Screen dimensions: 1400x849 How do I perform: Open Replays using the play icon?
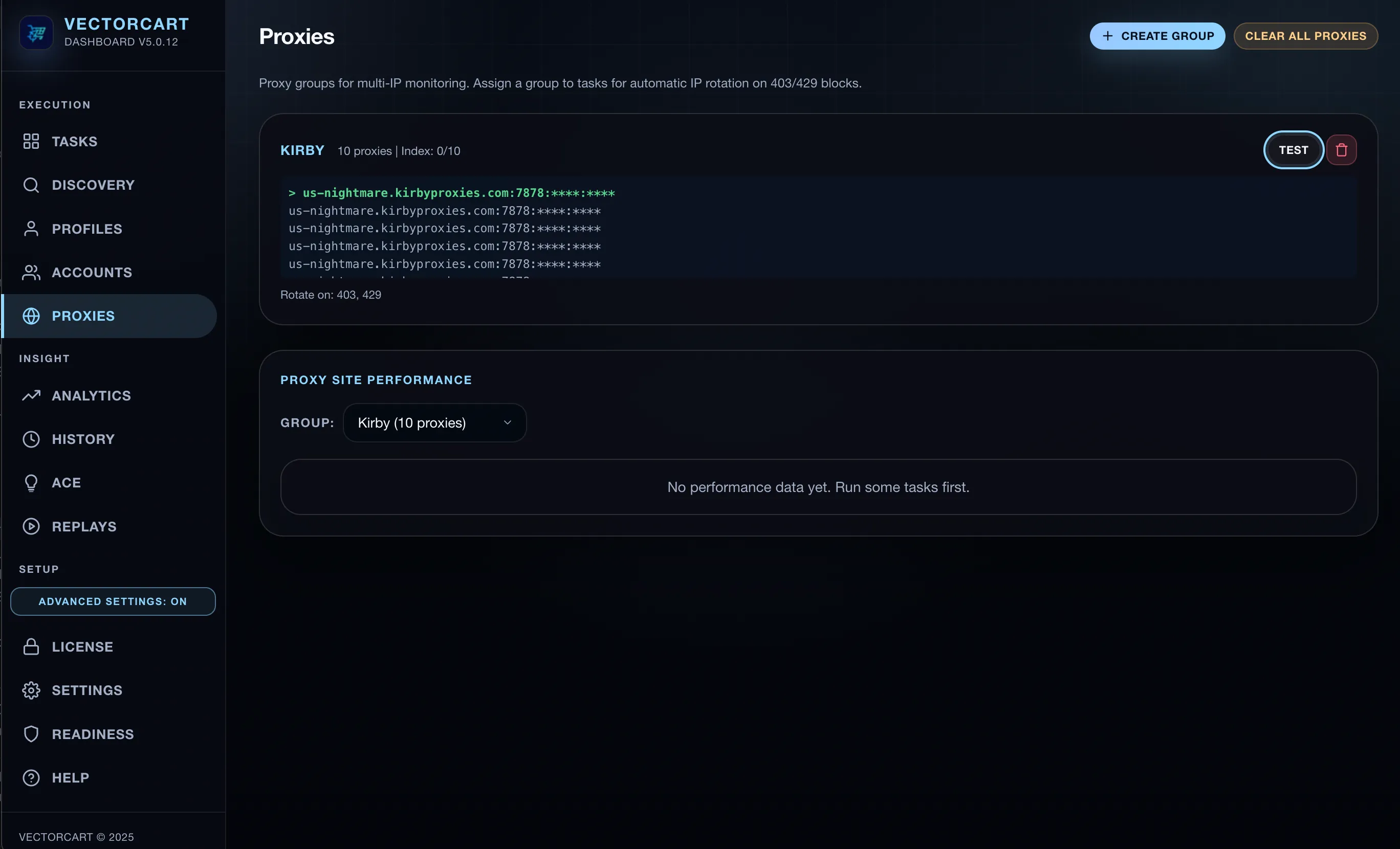tap(31, 526)
